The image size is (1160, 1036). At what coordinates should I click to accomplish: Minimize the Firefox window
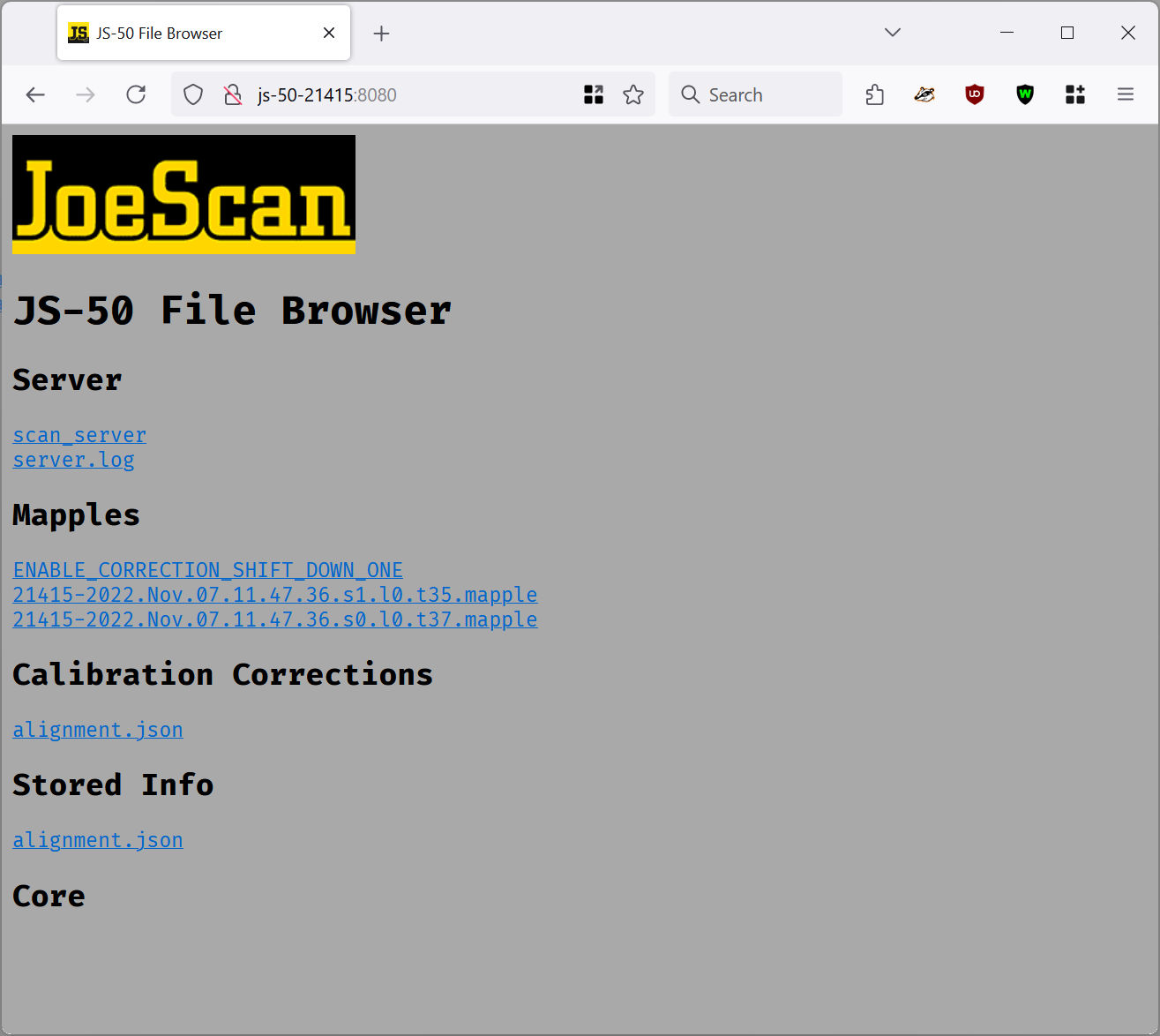point(1007,33)
